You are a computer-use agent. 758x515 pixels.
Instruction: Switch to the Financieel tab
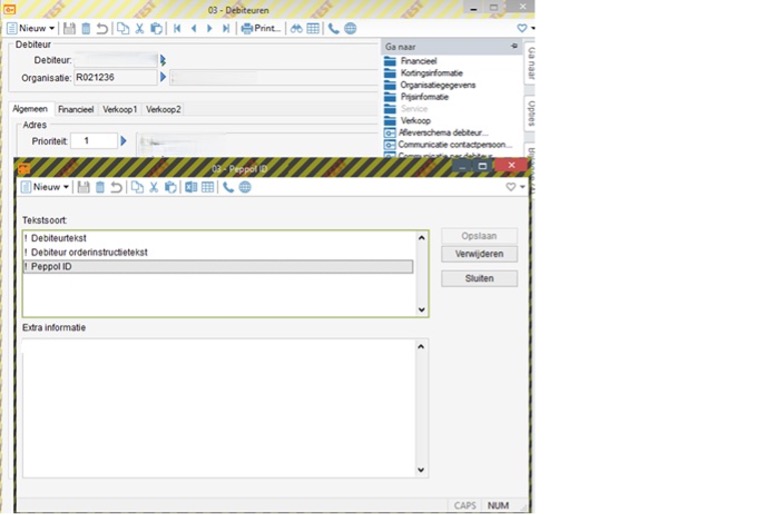[x=76, y=109]
